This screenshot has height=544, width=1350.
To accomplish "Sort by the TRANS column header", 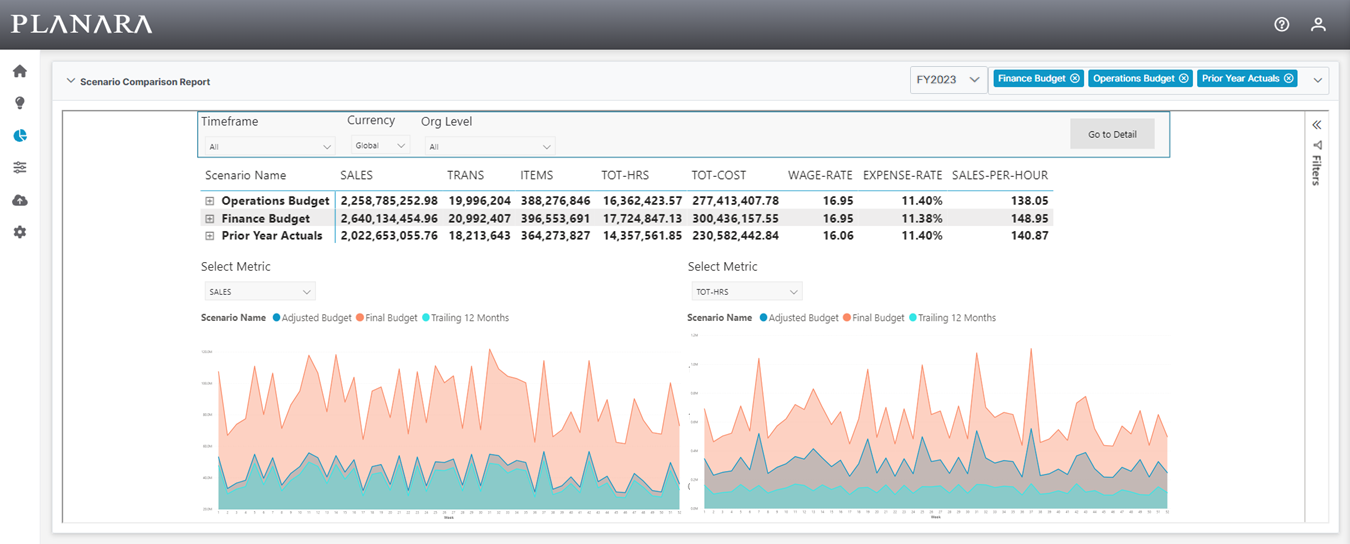I will click(465, 175).
